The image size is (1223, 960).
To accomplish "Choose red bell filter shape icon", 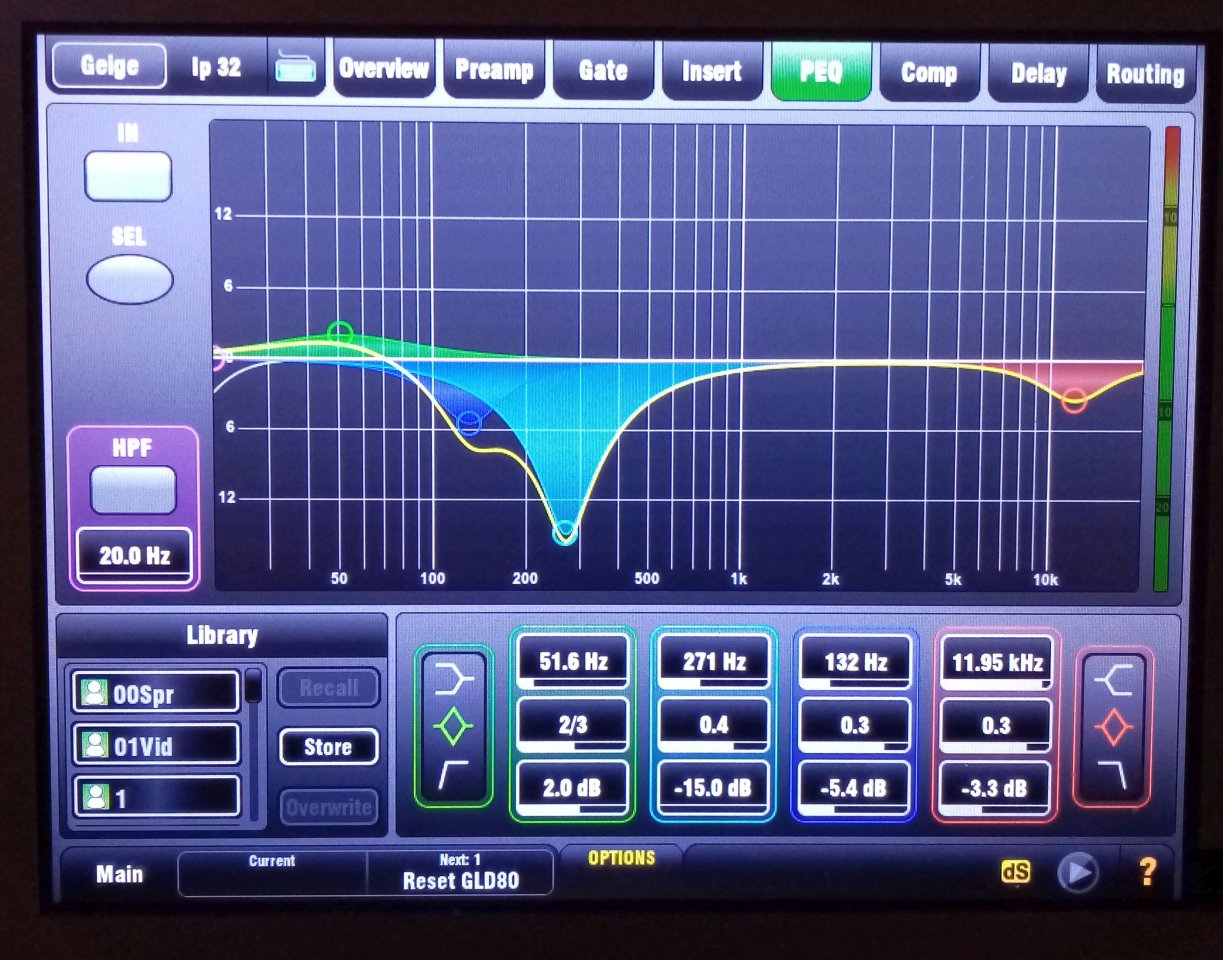I will tap(1113, 729).
